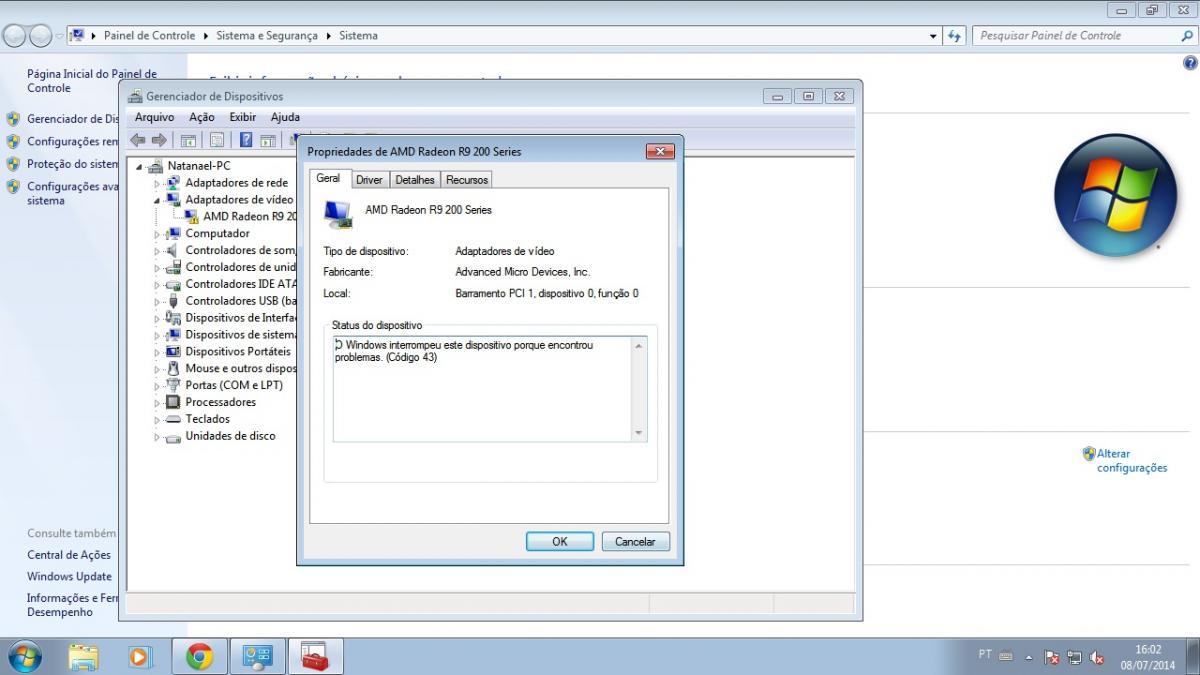The image size is (1200, 675).
Task: Click the blue Help question-mark toolbar icon
Action: [245, 140]
